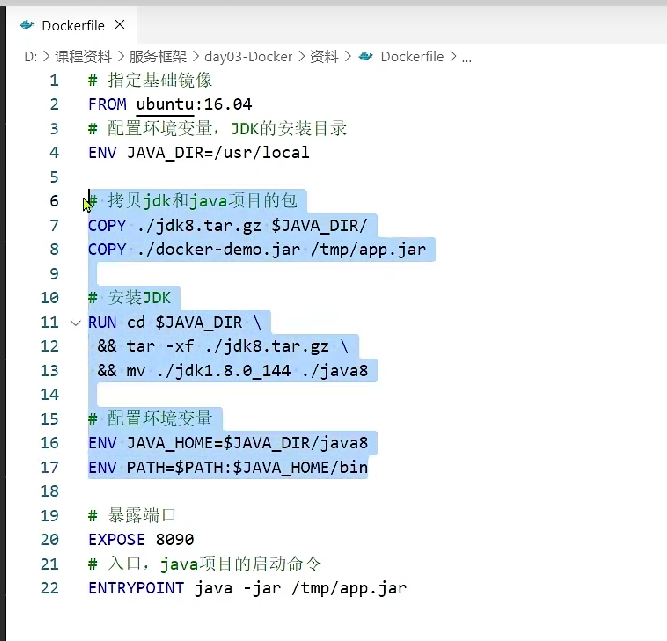This screenshot has width=667, height=641.
Task: Click comment '# 入口, java项目的启动命令'
Action: pyautogui.click(x=204, y=564)
